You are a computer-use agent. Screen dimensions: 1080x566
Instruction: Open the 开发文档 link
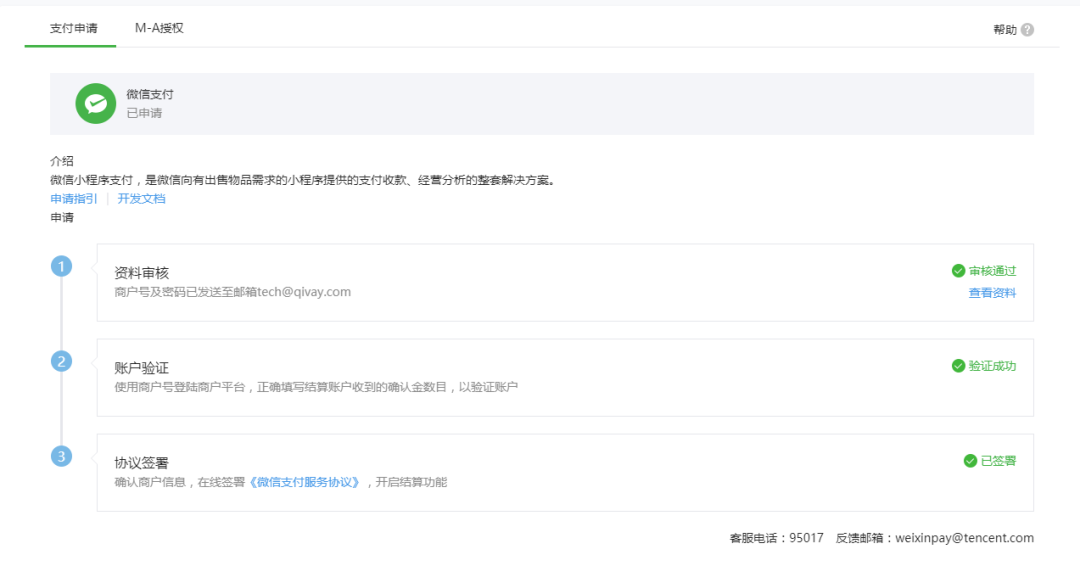tap(141, 199)
